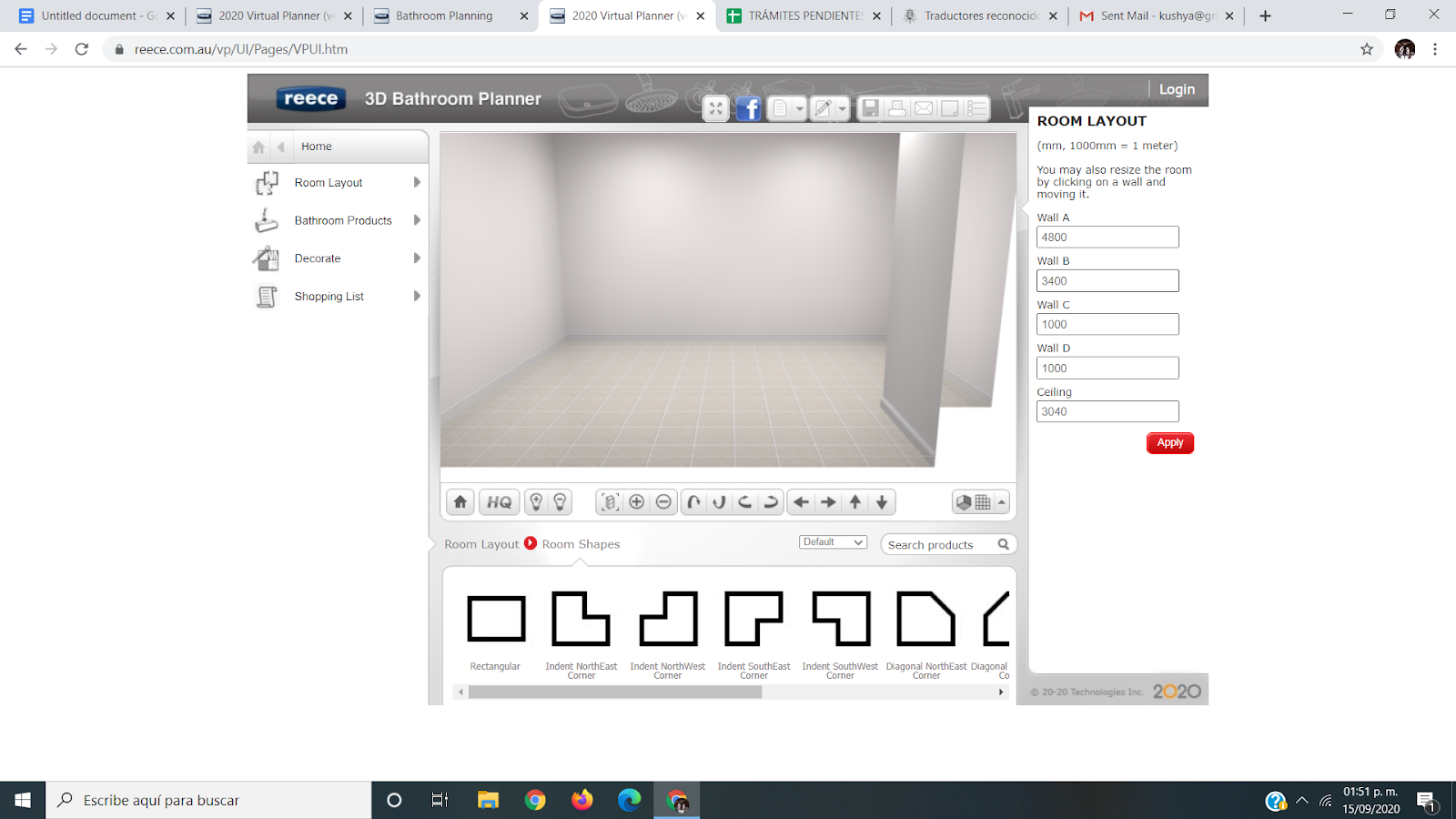Click the zoom to fit icon
This screenshot has width=1456, height=819.
(610, 502)
